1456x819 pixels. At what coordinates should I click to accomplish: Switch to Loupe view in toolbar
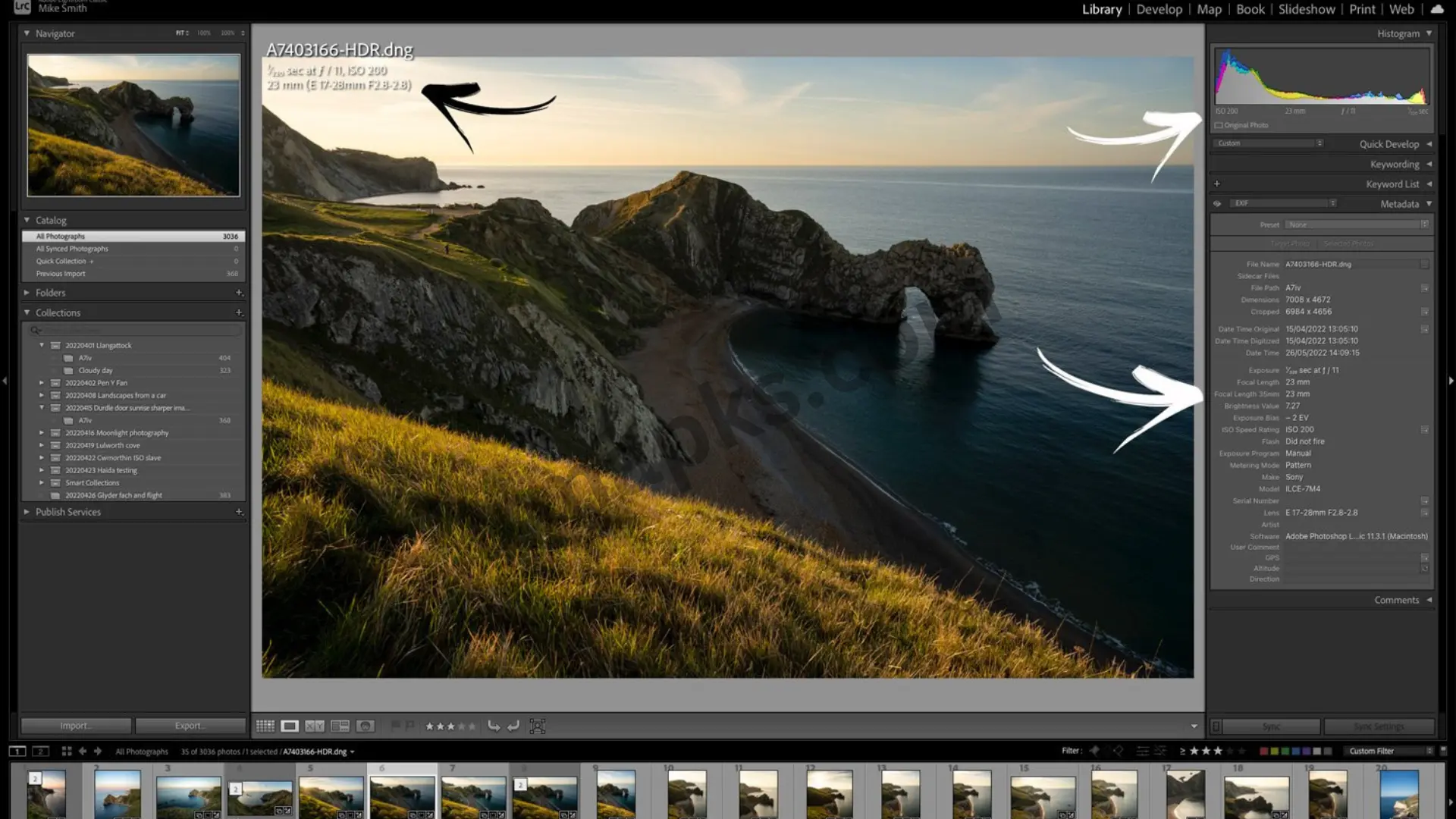[x=290, y=726]
